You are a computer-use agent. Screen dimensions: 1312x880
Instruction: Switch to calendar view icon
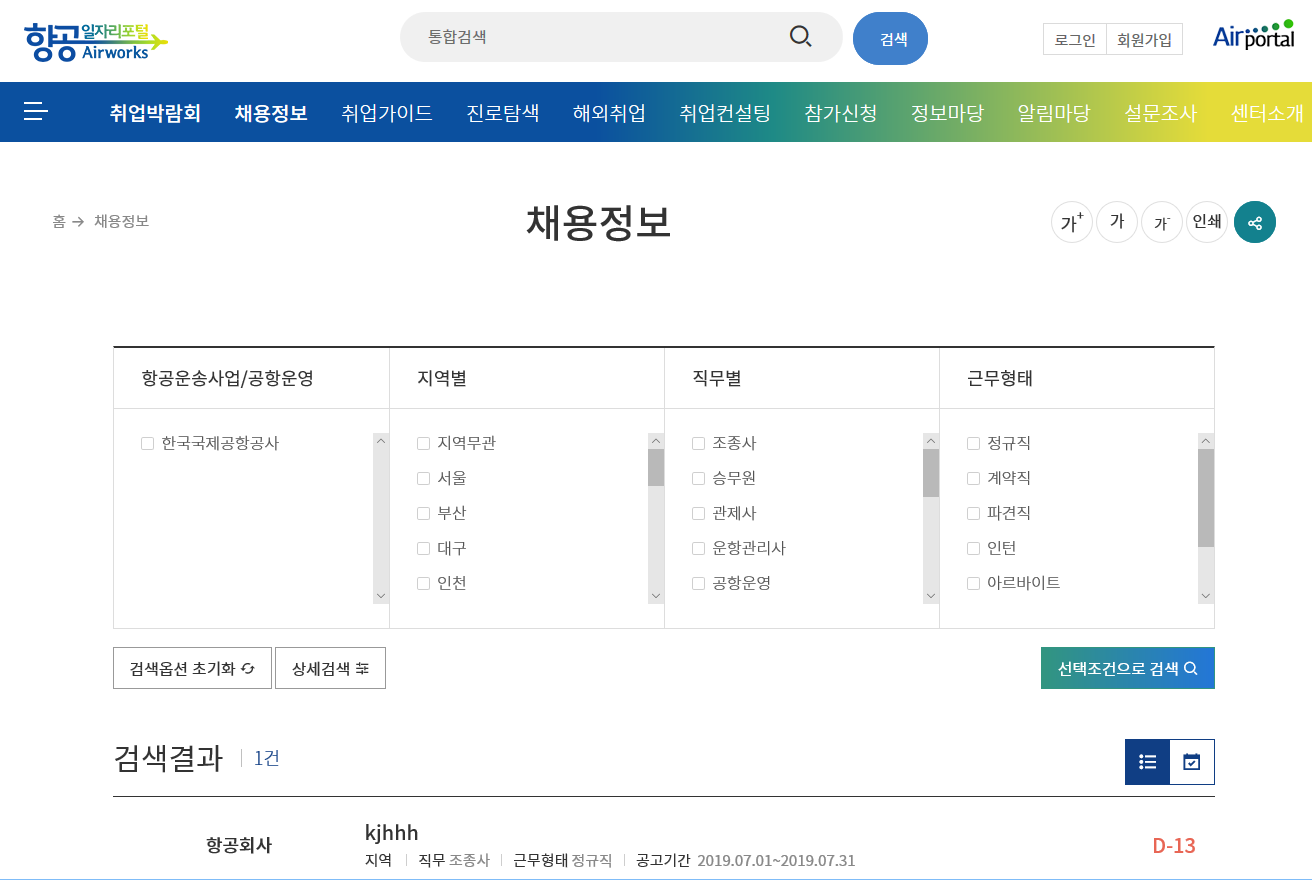pos(1192,762)
